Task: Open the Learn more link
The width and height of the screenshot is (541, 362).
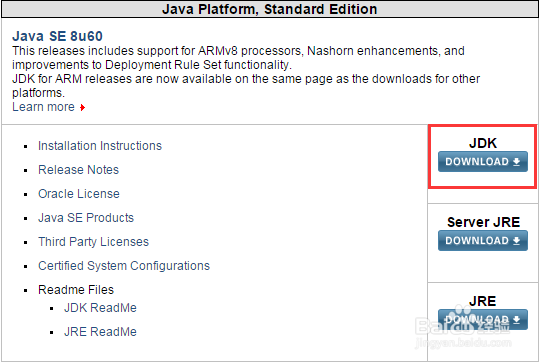Action: coord(43,107)
